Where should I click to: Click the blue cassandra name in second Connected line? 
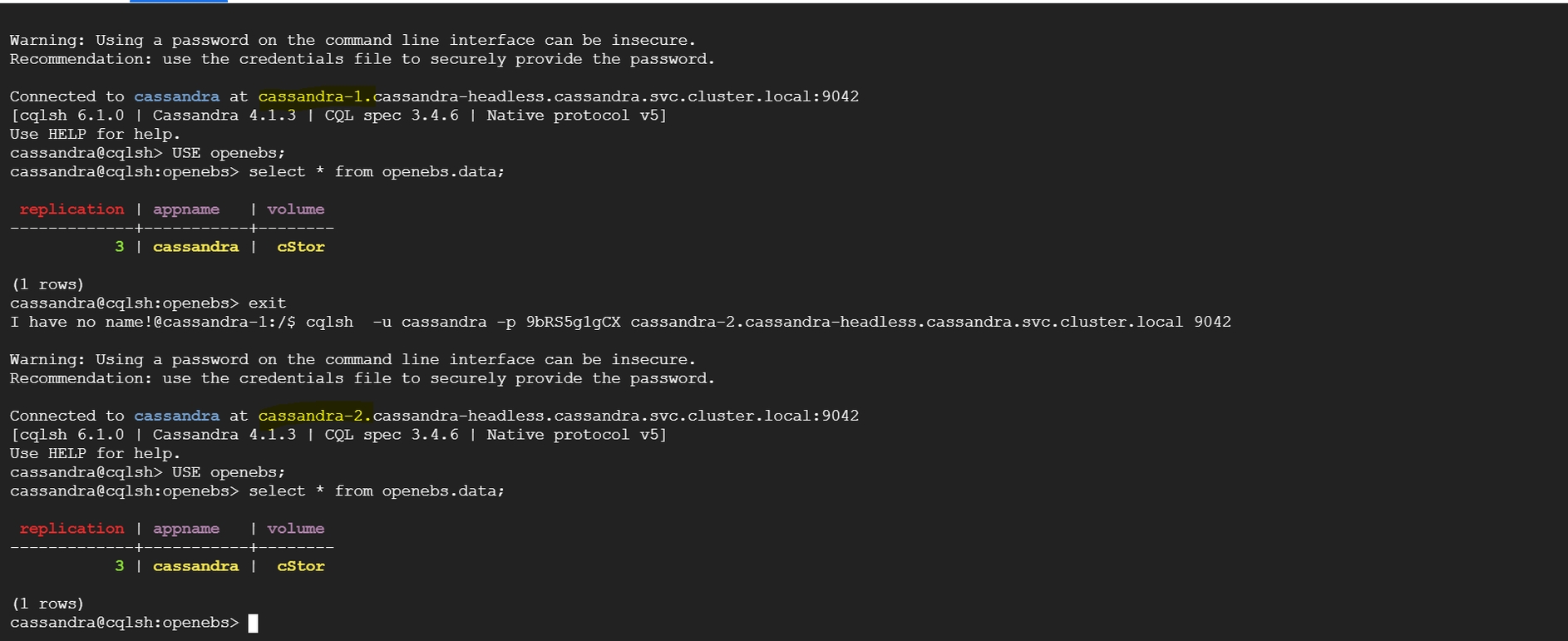177,416
